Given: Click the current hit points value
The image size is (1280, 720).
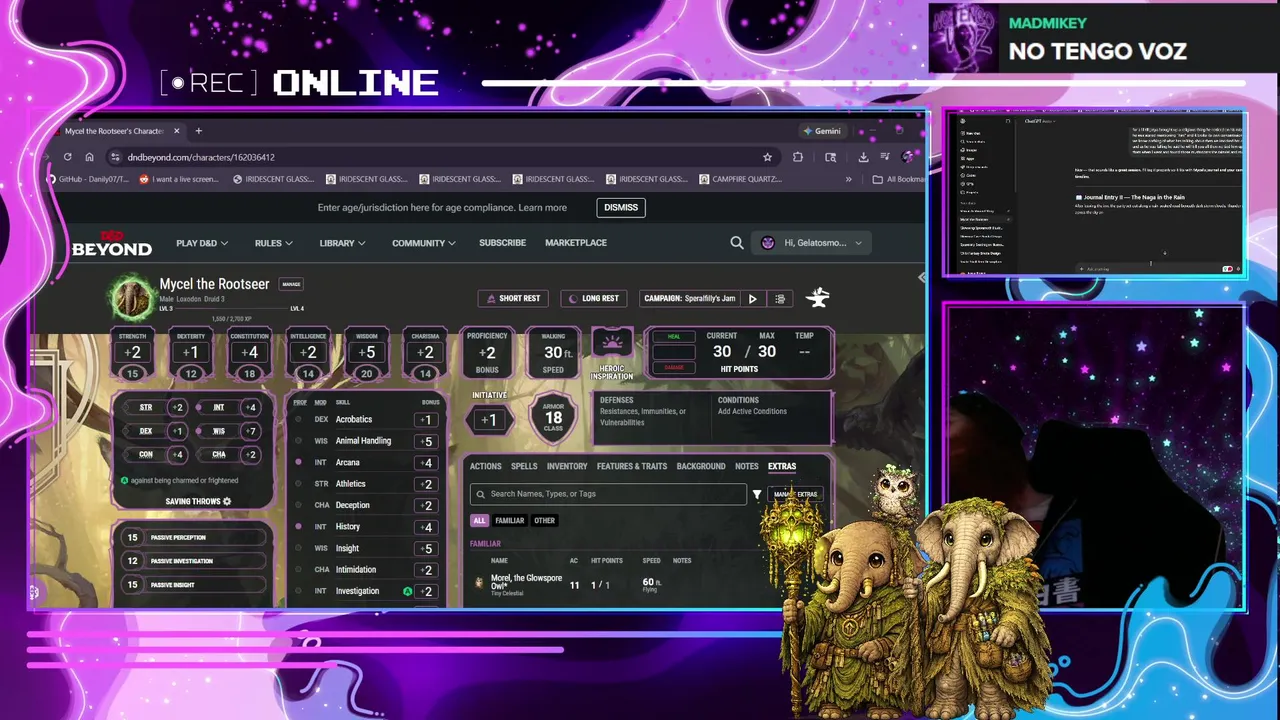Looking at the screenshot, I should click(x=722, y=352).
